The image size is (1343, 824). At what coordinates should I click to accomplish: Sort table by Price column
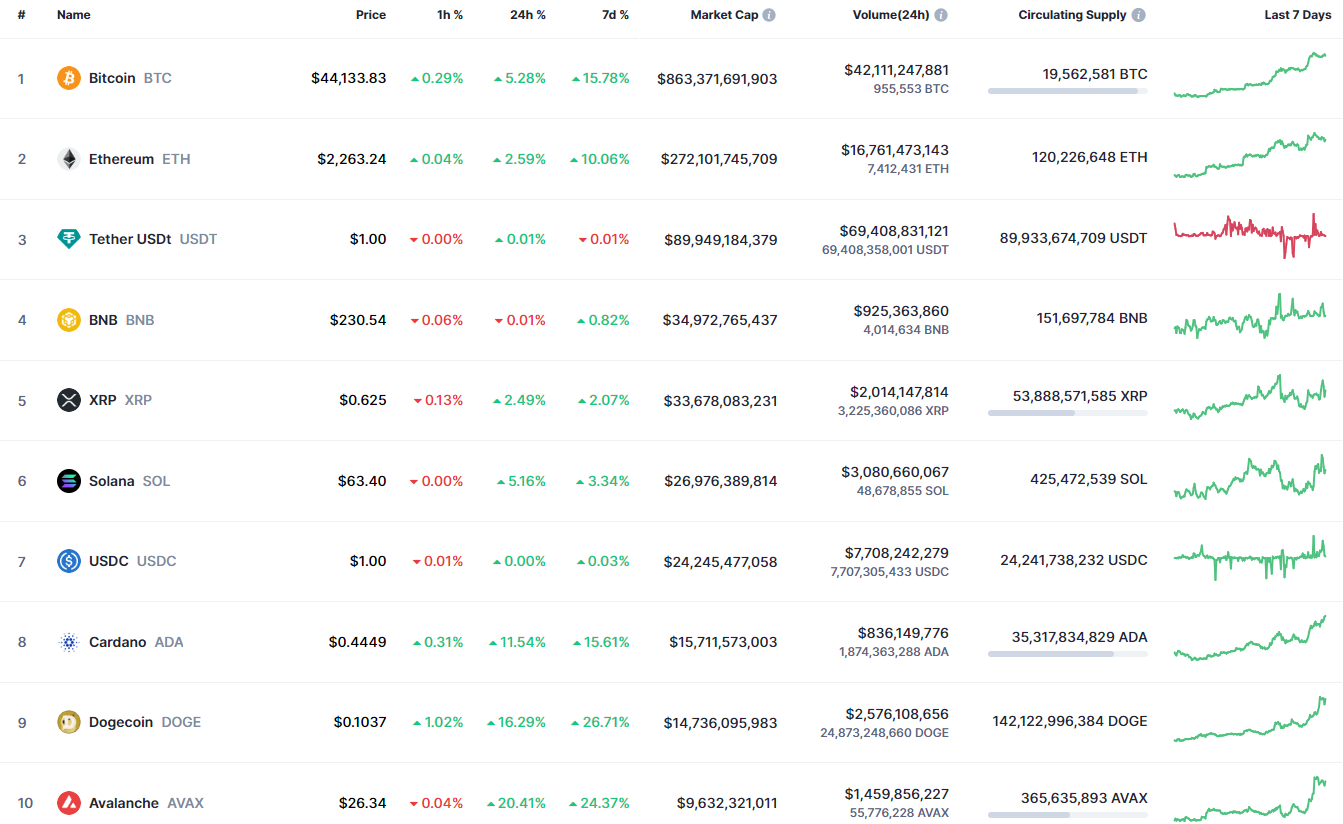(370, 15)
